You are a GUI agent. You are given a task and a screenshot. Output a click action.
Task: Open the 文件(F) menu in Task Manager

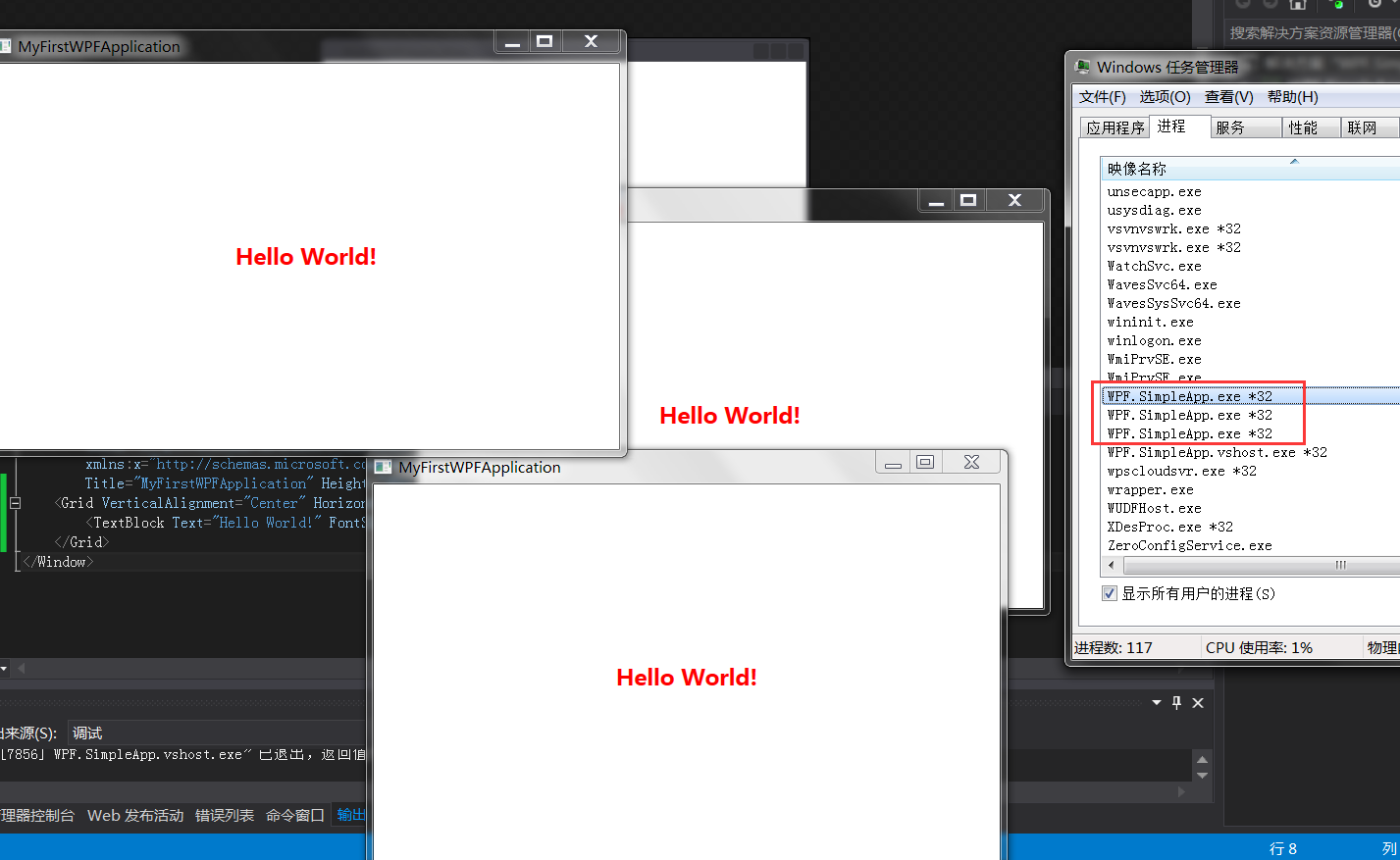point(1103,96)
